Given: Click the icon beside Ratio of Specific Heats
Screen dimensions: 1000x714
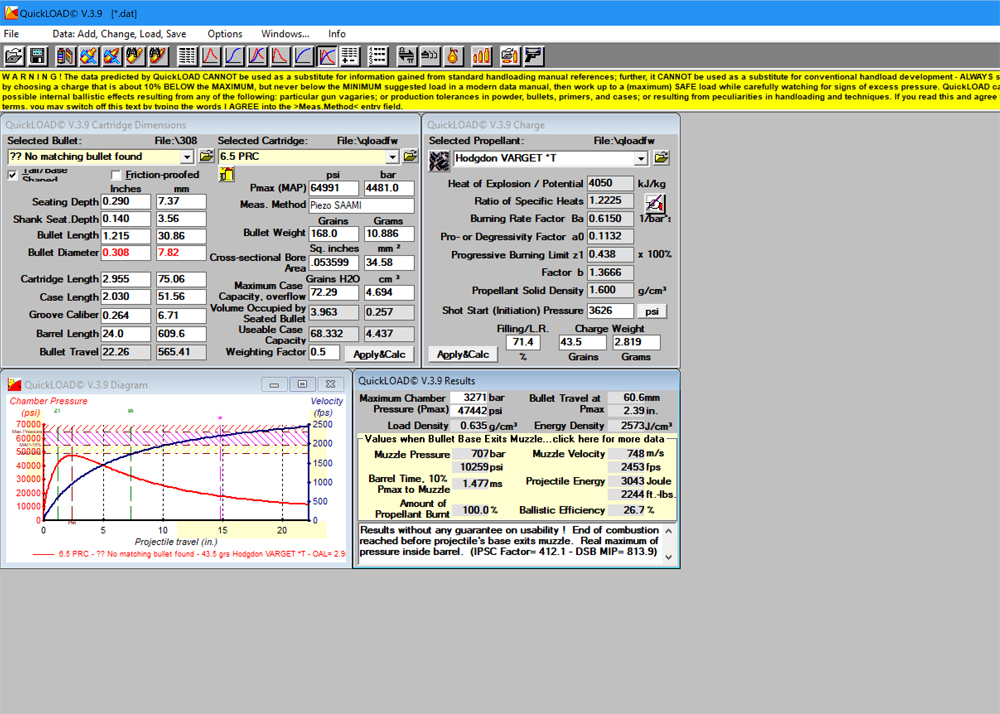Looking at the screenshot, I should coord(654,204).
